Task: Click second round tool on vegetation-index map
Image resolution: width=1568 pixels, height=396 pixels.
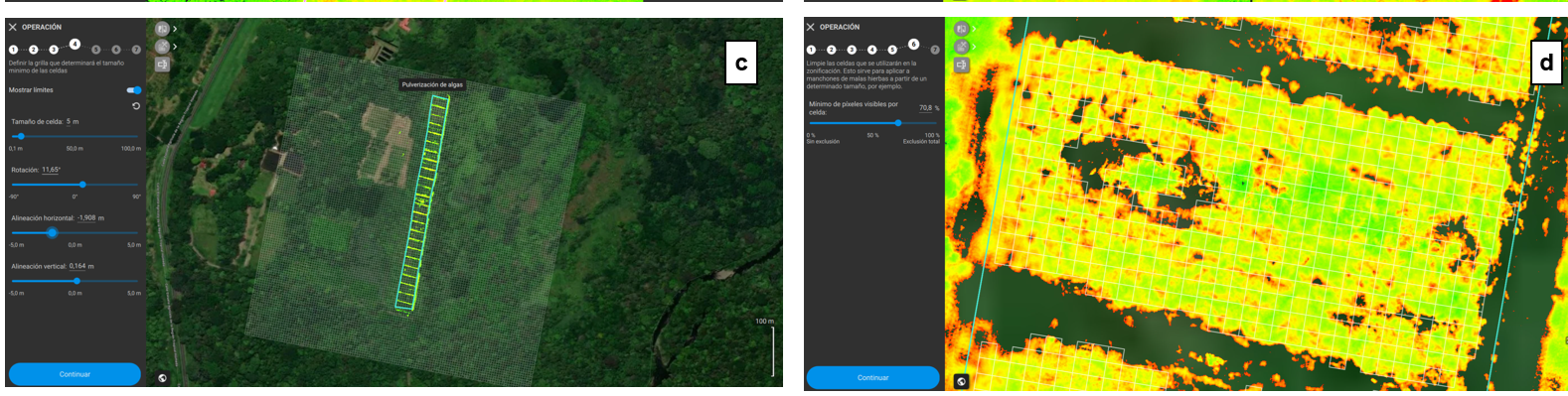Action: point(961,47)
